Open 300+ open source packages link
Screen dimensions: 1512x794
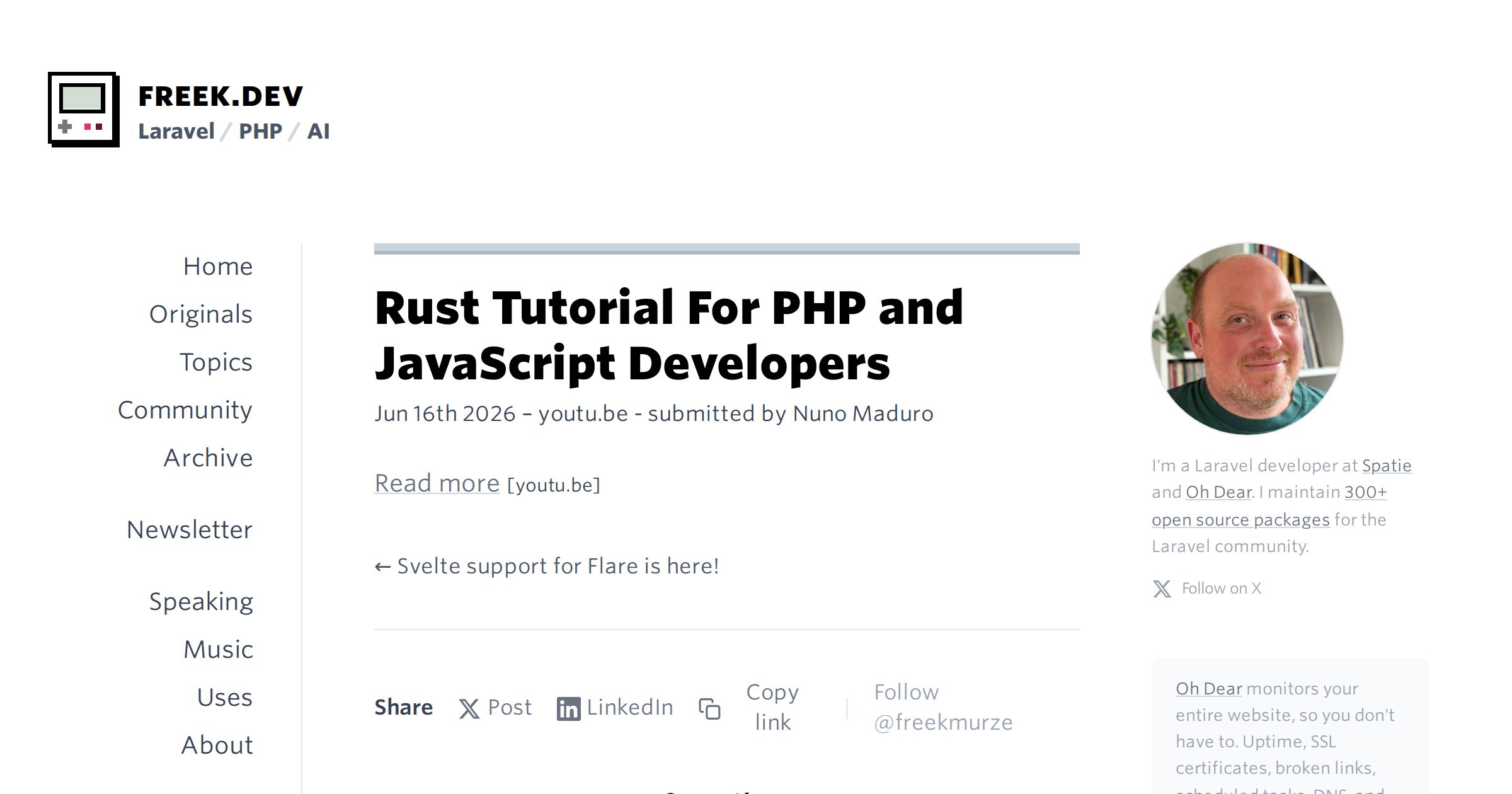click(x=1269, y=506)
